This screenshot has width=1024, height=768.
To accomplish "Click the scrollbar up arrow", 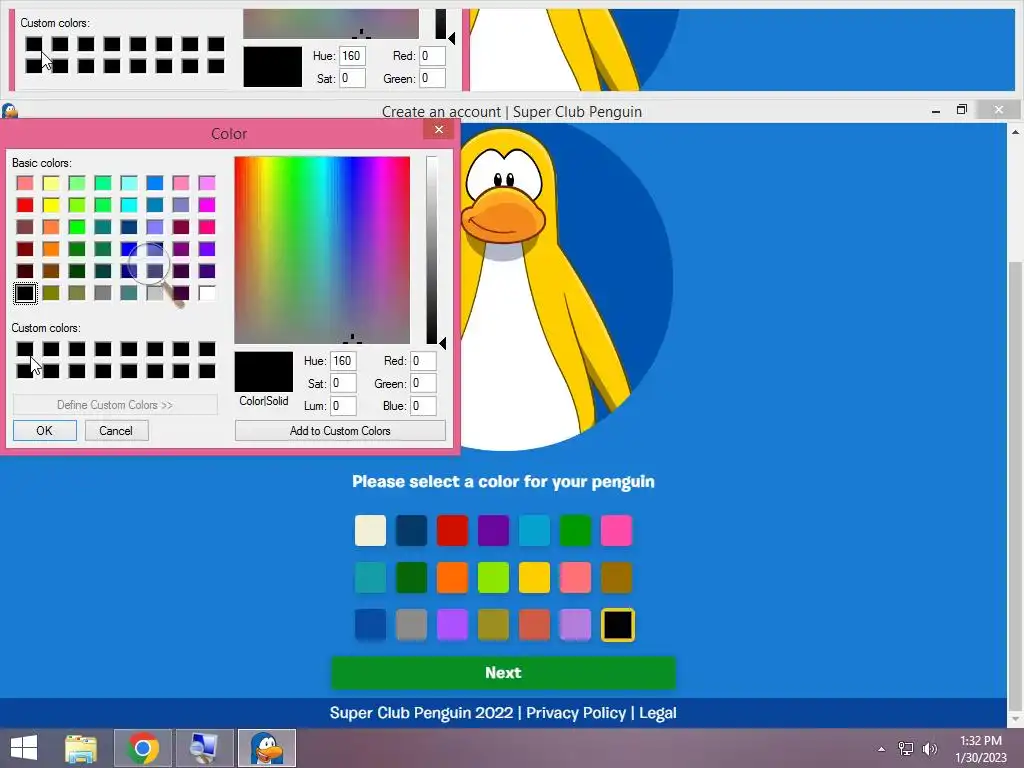I will 1015,132.
